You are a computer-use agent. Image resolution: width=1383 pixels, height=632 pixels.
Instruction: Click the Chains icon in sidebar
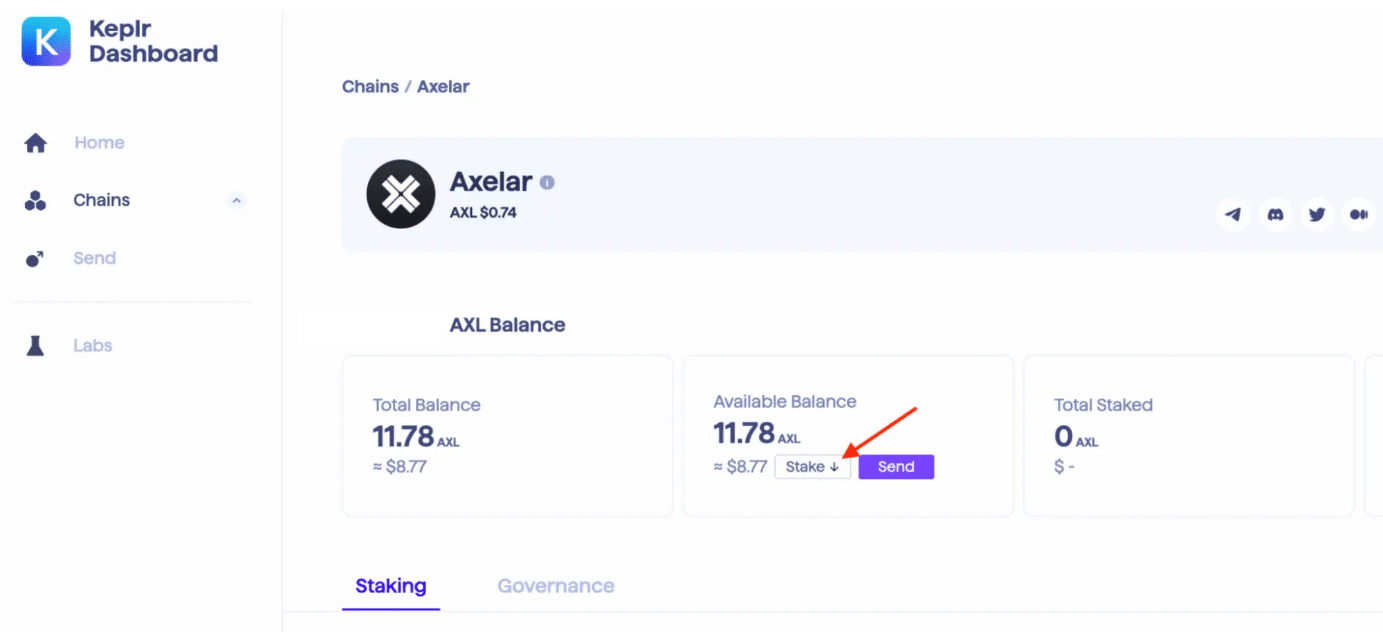click(x=36, y=201)
